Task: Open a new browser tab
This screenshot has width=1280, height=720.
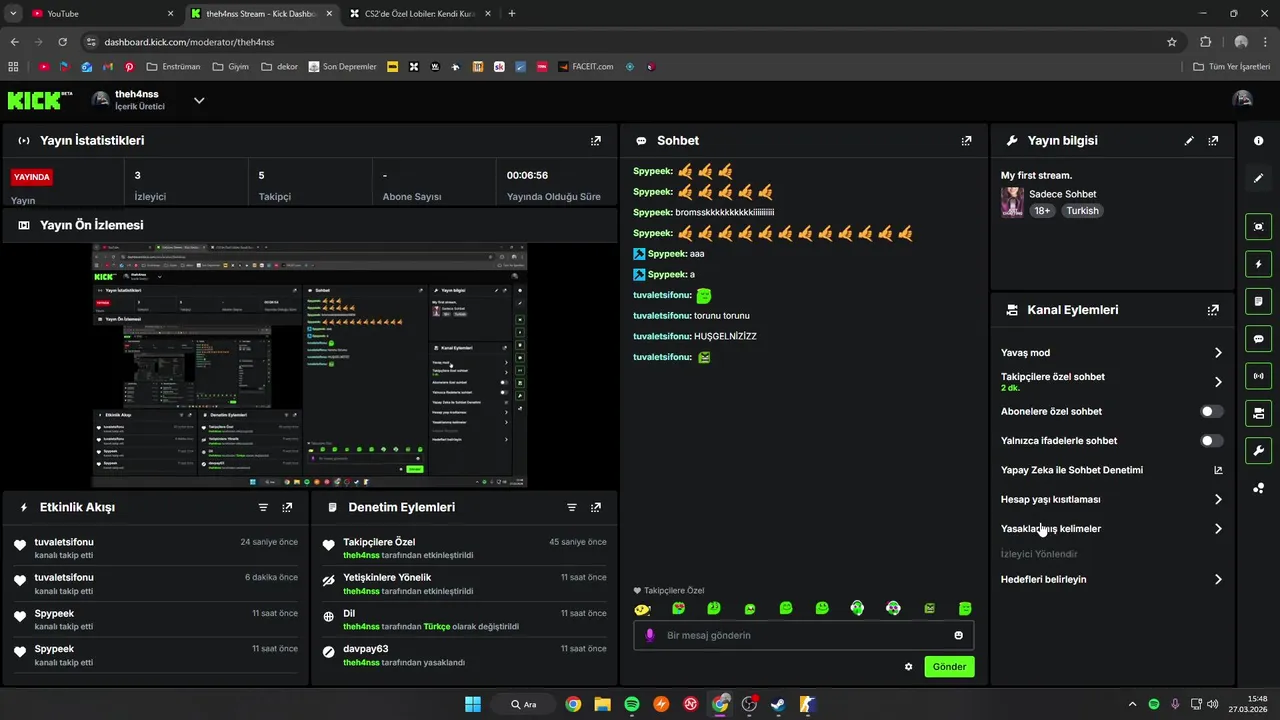Action: 512,14
